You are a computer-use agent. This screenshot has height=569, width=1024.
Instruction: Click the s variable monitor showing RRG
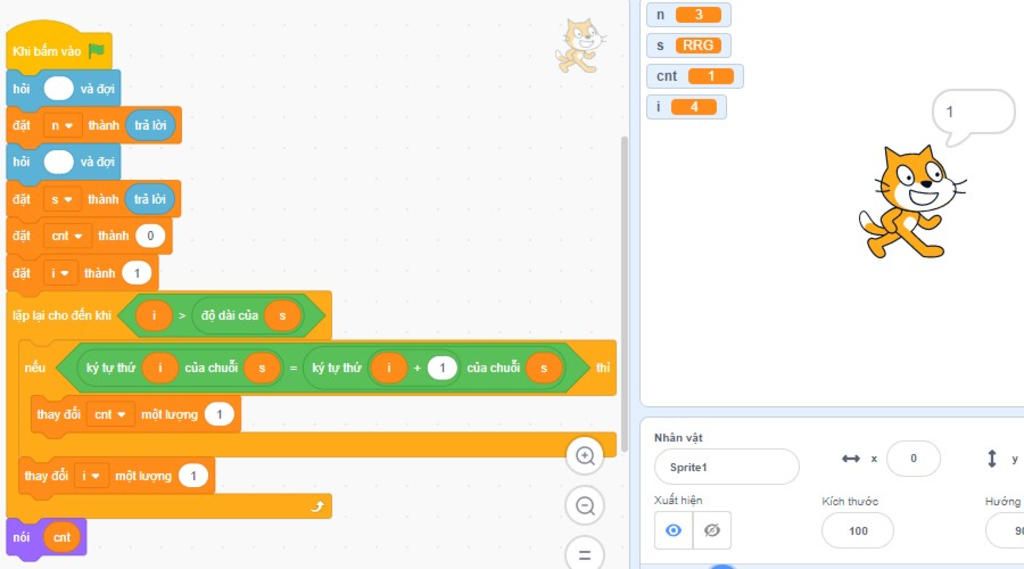[688, 45]
